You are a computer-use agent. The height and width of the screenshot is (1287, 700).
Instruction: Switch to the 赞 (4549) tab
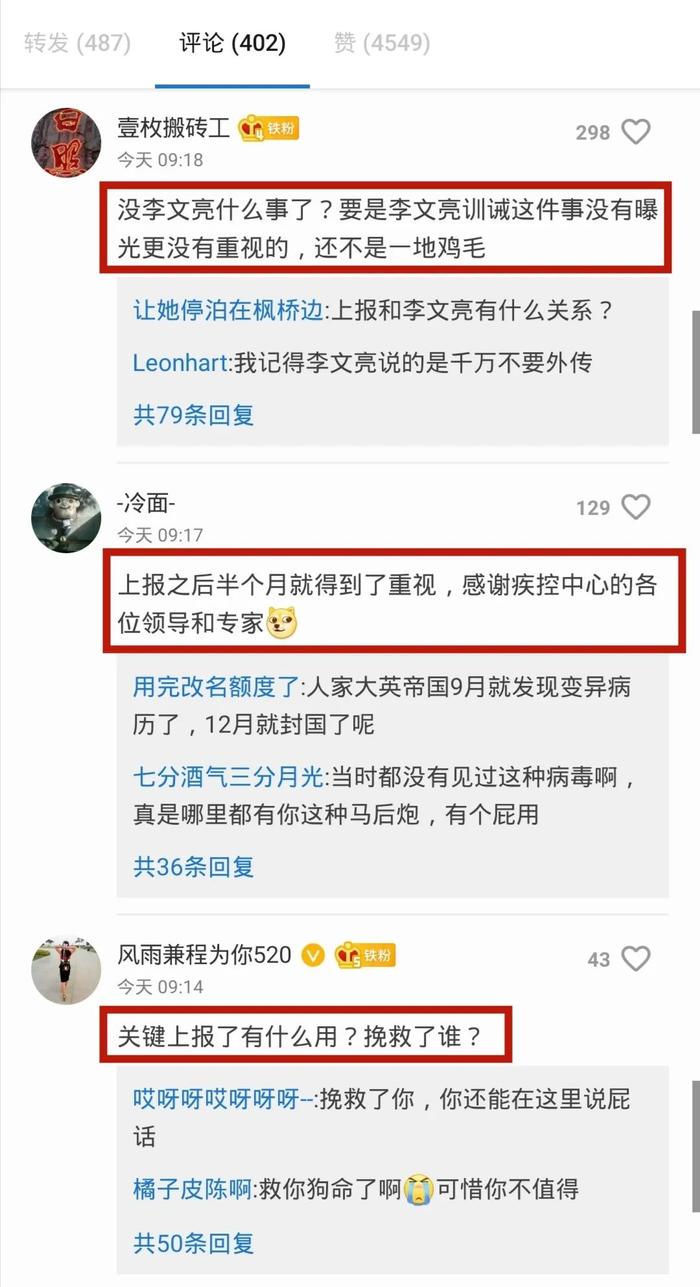coord(382,44)
